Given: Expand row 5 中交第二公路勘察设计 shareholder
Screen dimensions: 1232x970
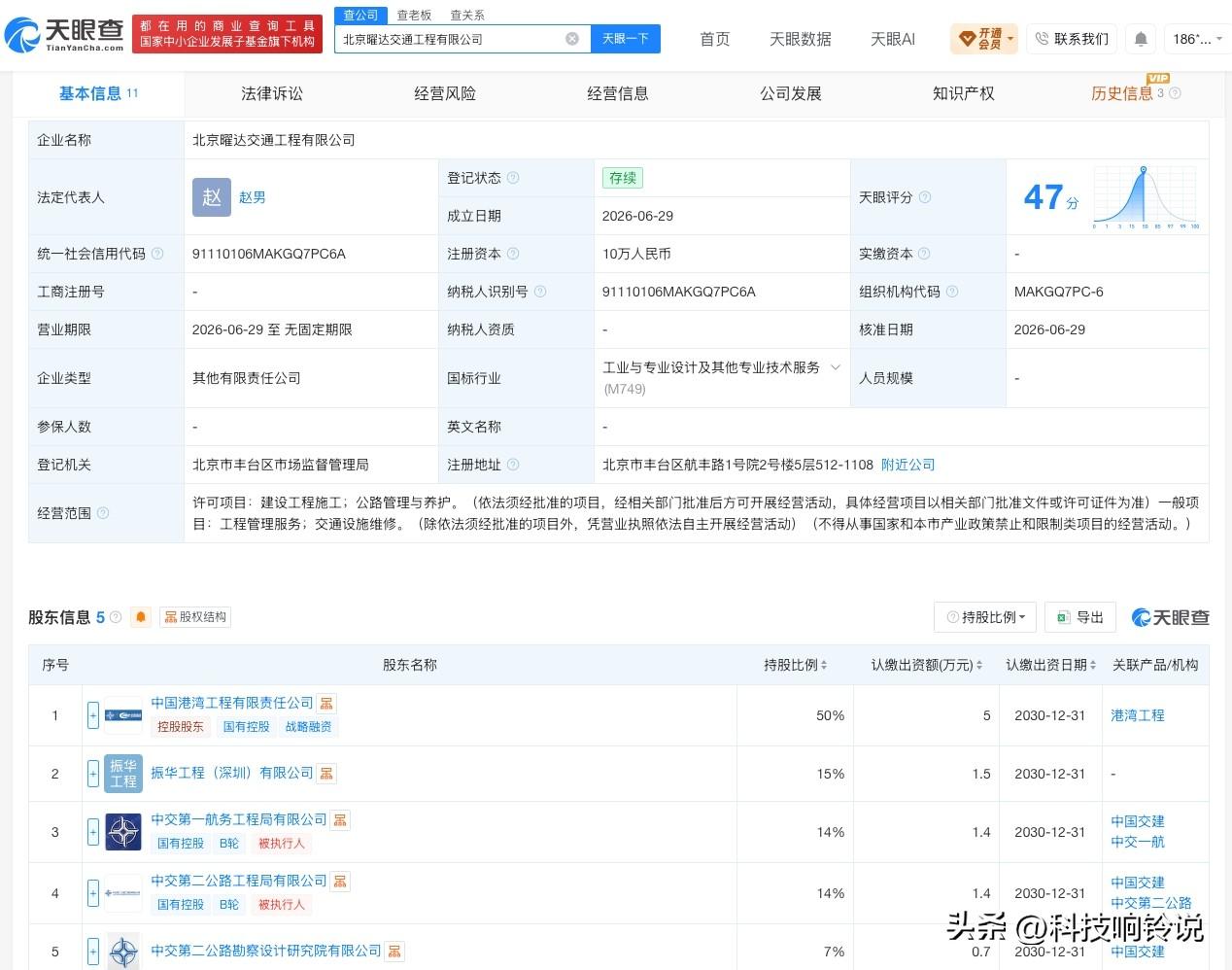Looking at the screenshot, I should point(93,952).
